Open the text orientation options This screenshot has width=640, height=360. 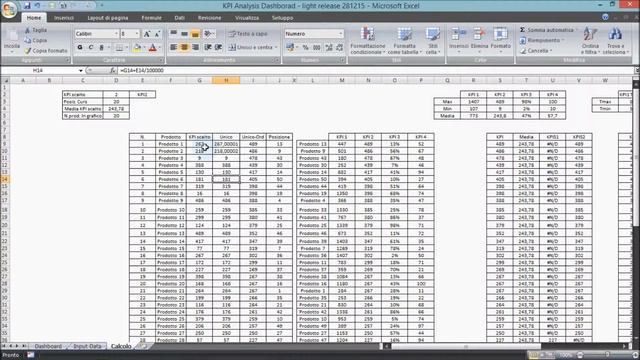(x=209, y=34)
